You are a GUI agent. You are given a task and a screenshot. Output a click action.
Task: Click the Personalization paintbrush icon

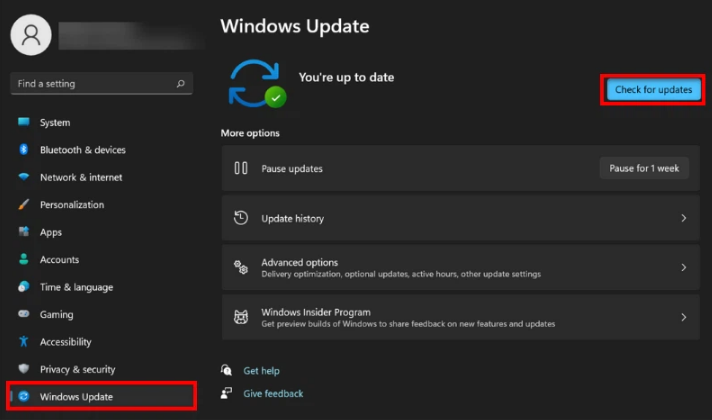coord(23,205)
